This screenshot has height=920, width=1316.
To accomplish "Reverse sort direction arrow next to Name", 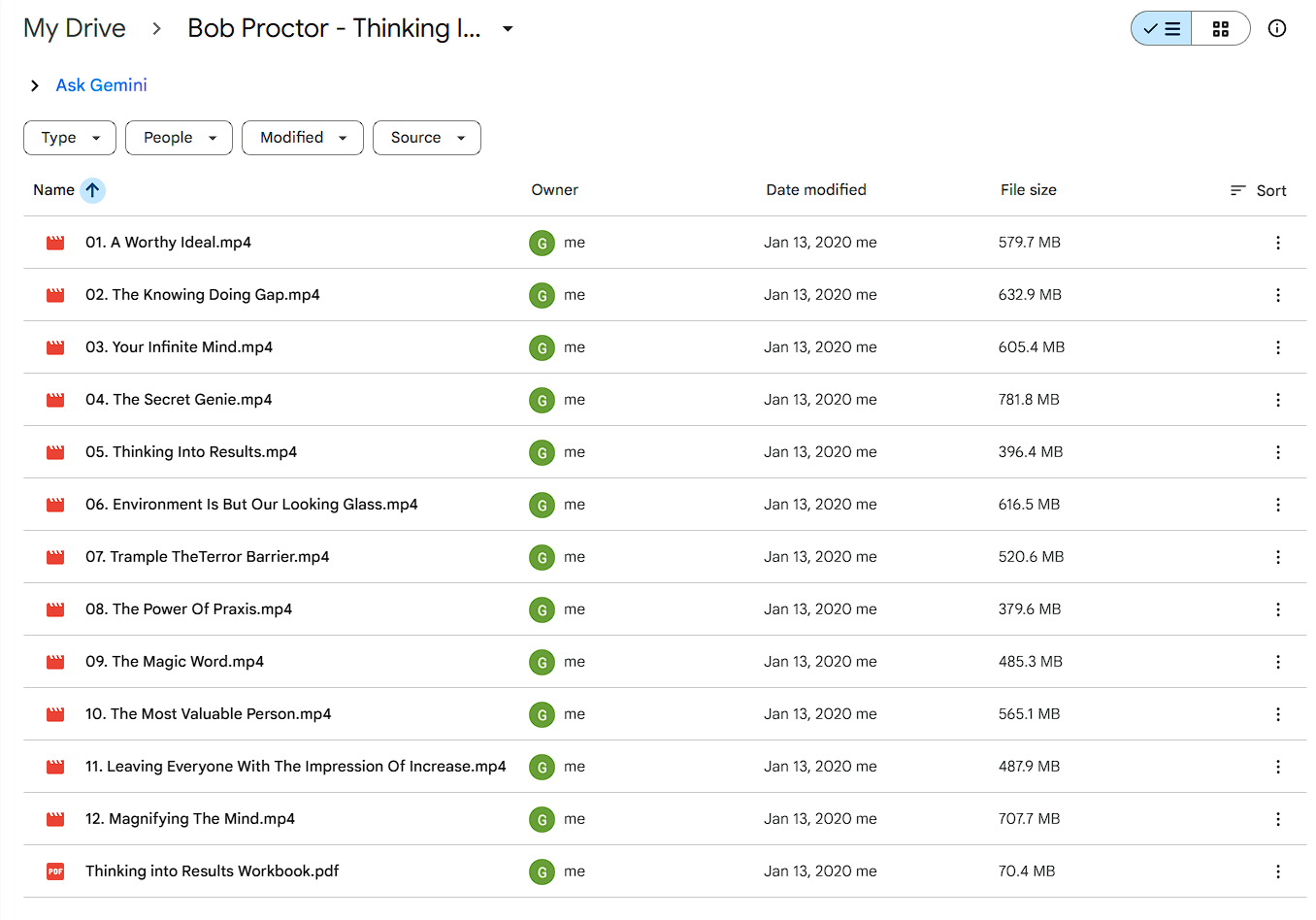I will coord(92,190).
